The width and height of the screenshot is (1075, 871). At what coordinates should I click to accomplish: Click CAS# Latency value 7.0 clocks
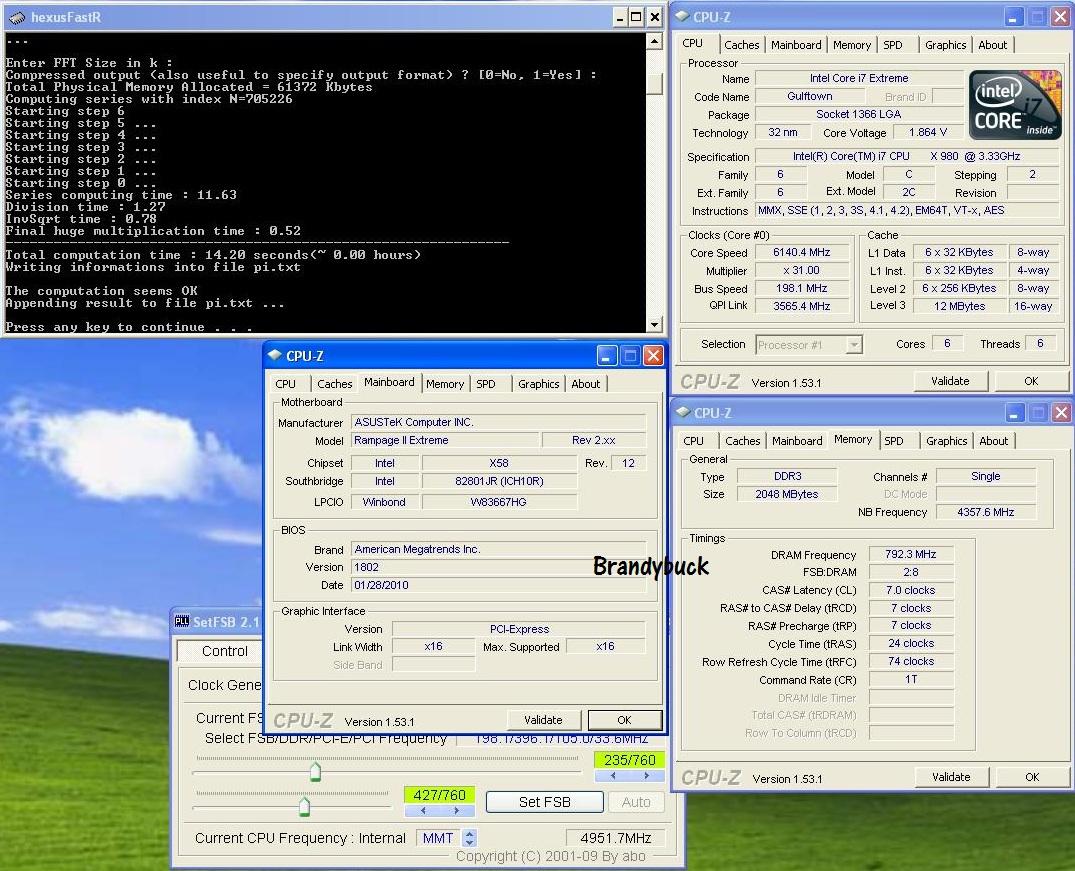[x=910, y=590]
